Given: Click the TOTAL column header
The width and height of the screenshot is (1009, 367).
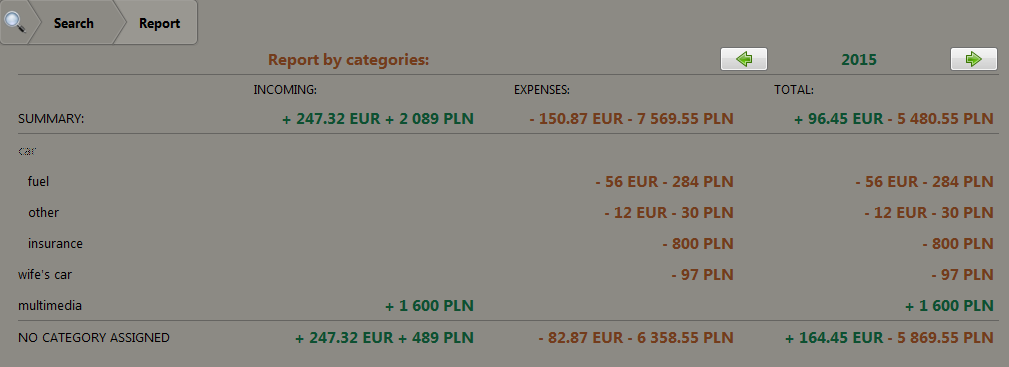Looking at the screenshot, I should click(x=793, y=89).
